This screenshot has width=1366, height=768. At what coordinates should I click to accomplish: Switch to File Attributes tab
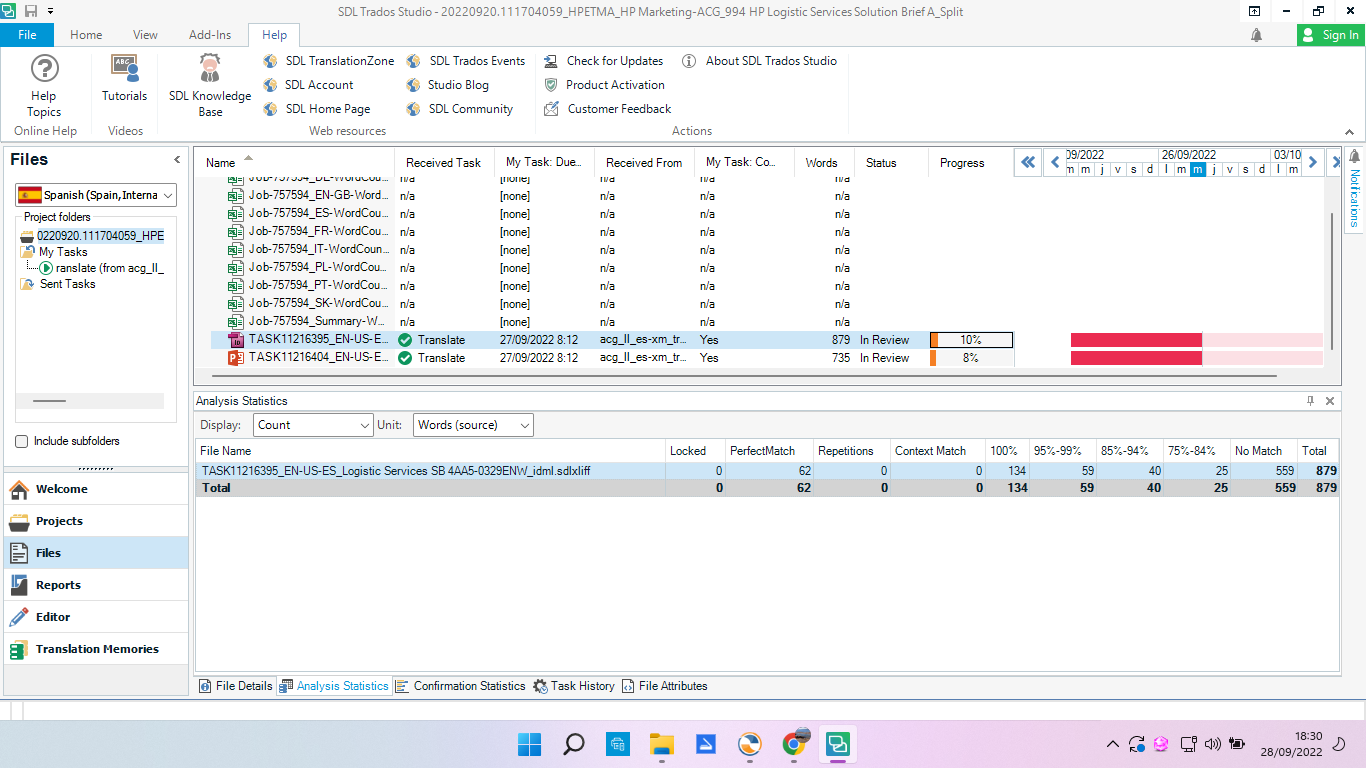pos(665,686)
